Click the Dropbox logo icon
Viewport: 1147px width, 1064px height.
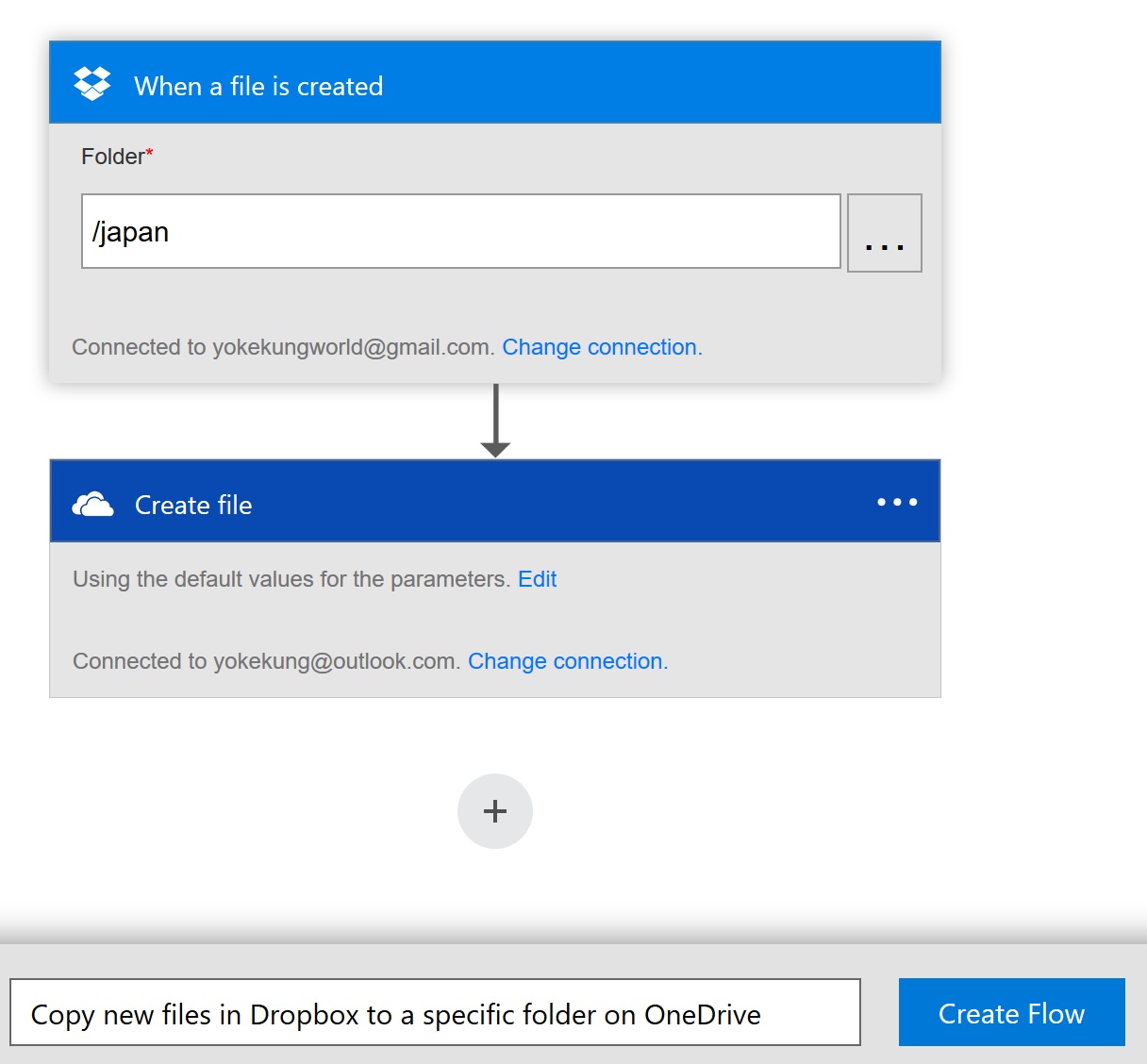point(92,85)
